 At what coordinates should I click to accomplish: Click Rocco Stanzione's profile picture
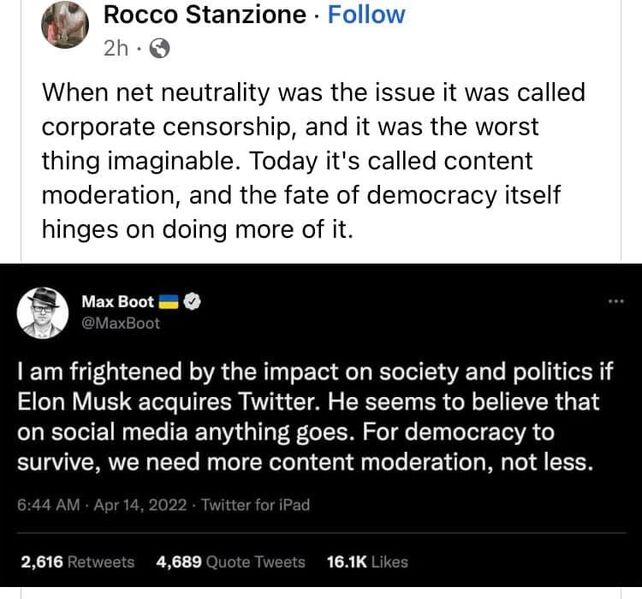pos(66,24)
